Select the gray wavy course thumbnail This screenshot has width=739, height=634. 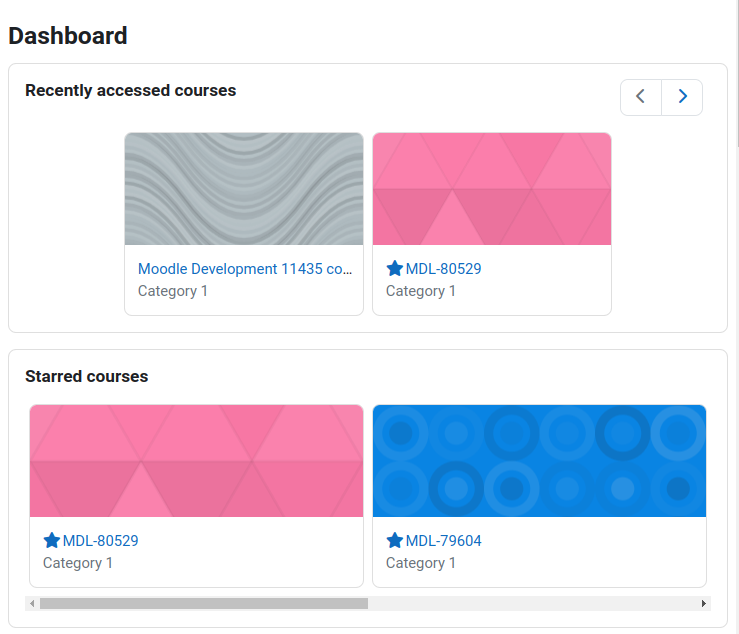click(x=244, y=189)
